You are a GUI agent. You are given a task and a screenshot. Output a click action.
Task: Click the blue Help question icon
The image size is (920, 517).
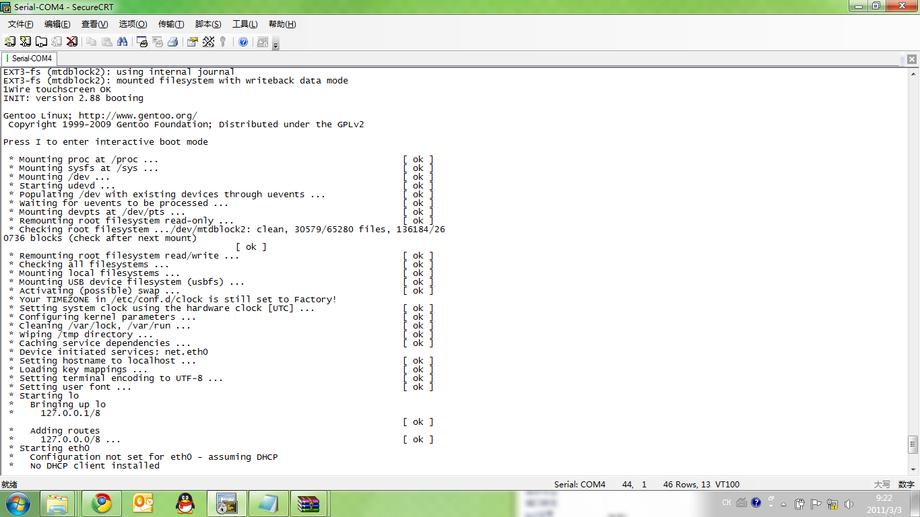(243, 42)
